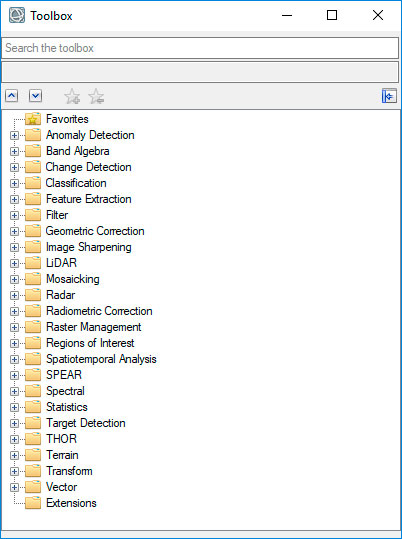Select the Image Sharpening label
The image size is (402, 539).
pos(89,247)
